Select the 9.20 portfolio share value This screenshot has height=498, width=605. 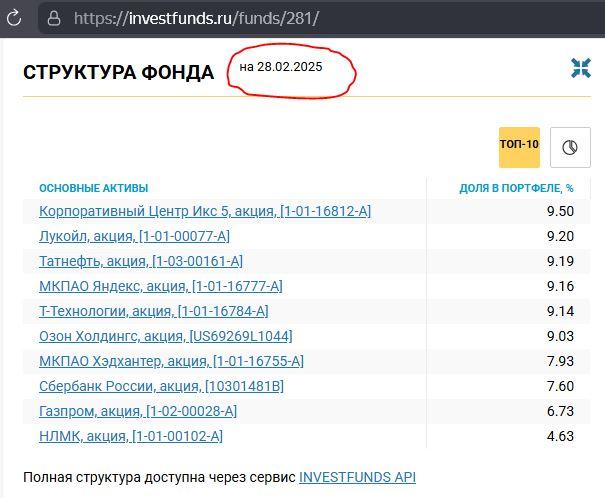coord(560,236)
